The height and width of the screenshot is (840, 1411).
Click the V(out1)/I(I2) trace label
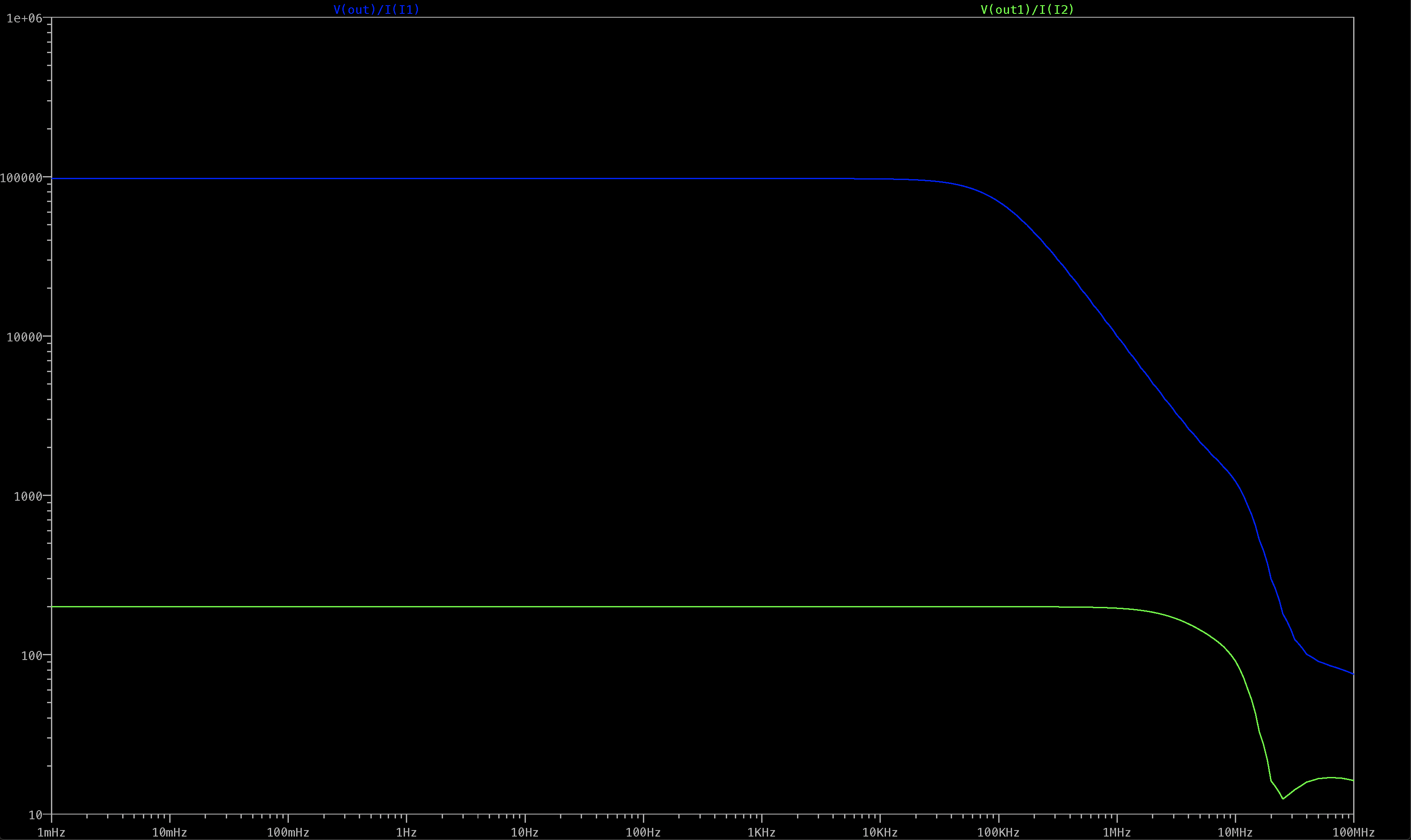point(1027,9)
